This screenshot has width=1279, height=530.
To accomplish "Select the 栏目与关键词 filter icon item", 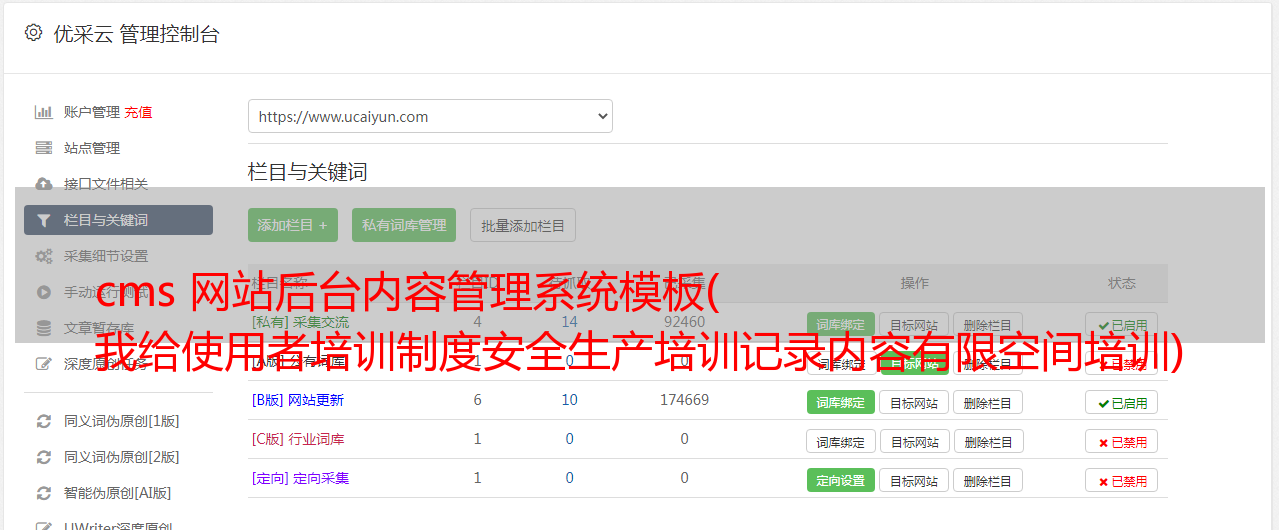I will pos(118,220).
